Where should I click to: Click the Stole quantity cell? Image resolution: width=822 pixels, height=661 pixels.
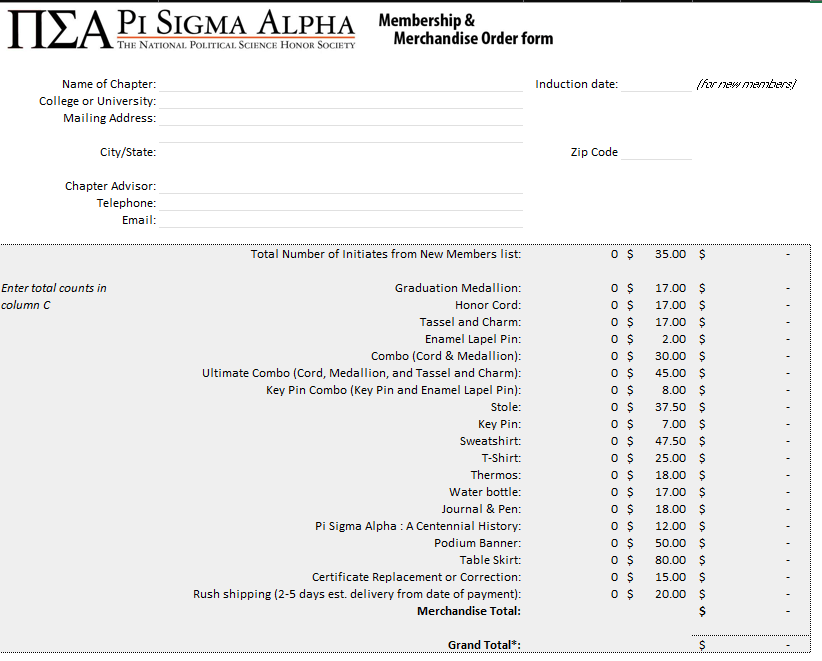(572, 407)
